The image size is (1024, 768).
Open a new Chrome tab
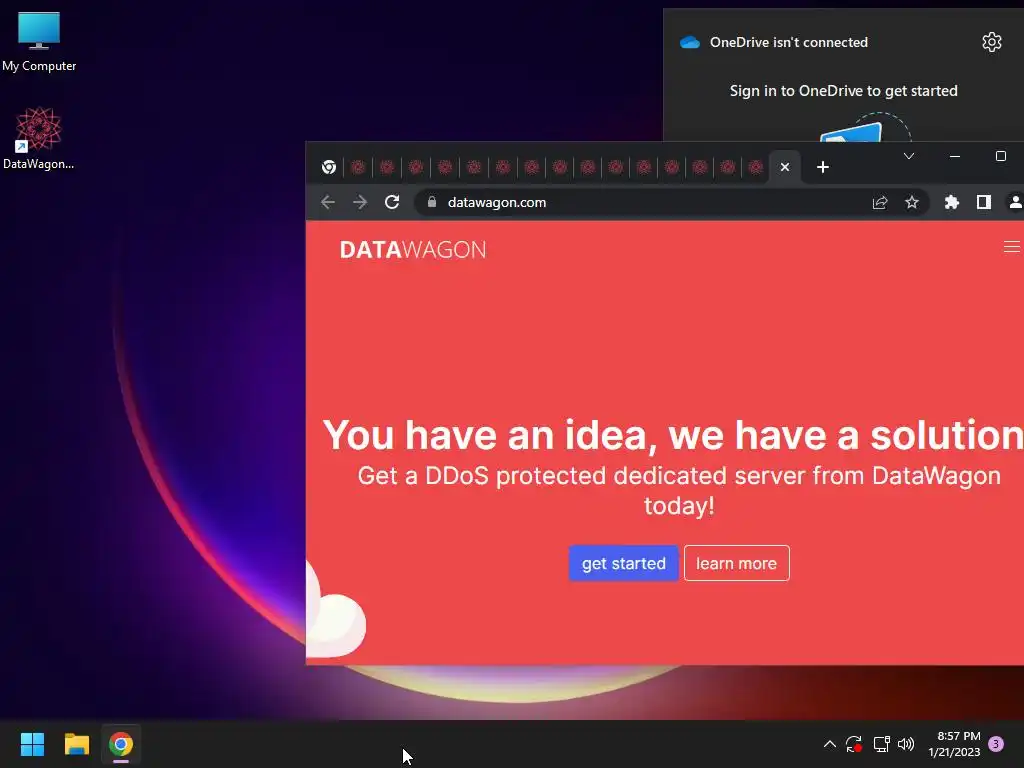823,167
